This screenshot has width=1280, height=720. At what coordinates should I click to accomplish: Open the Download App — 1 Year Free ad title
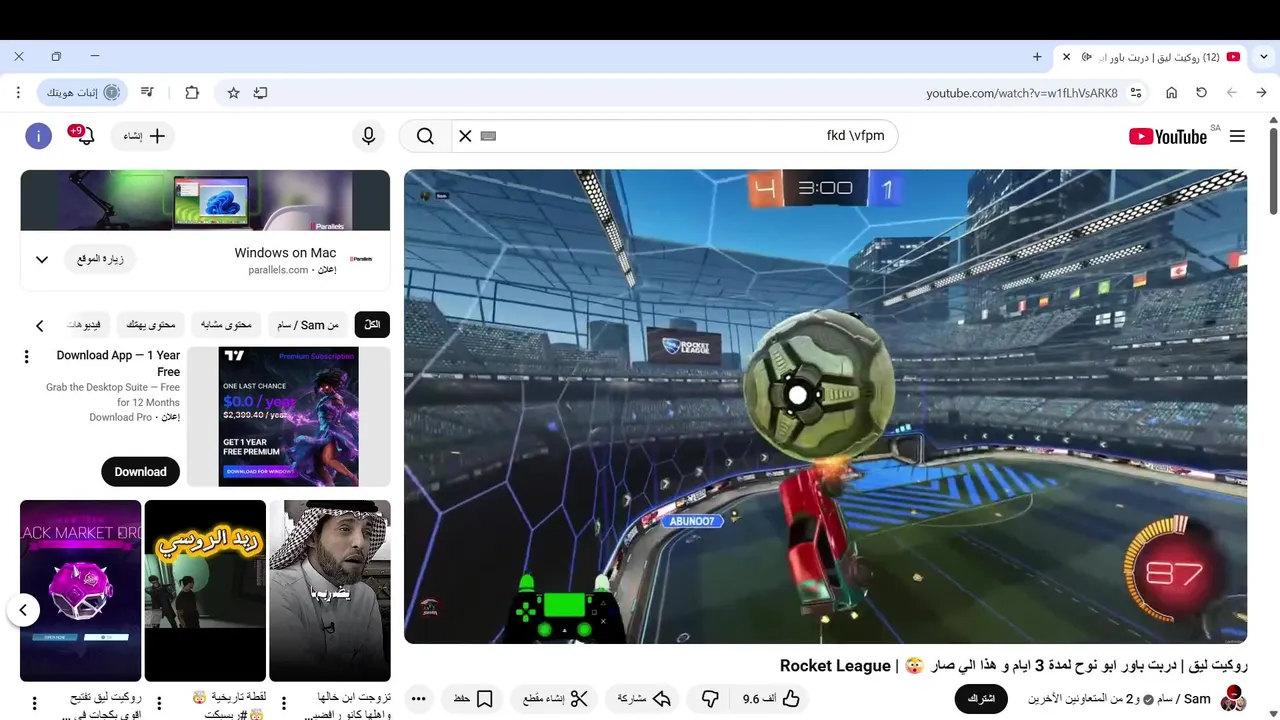click(x=118, y=363)
